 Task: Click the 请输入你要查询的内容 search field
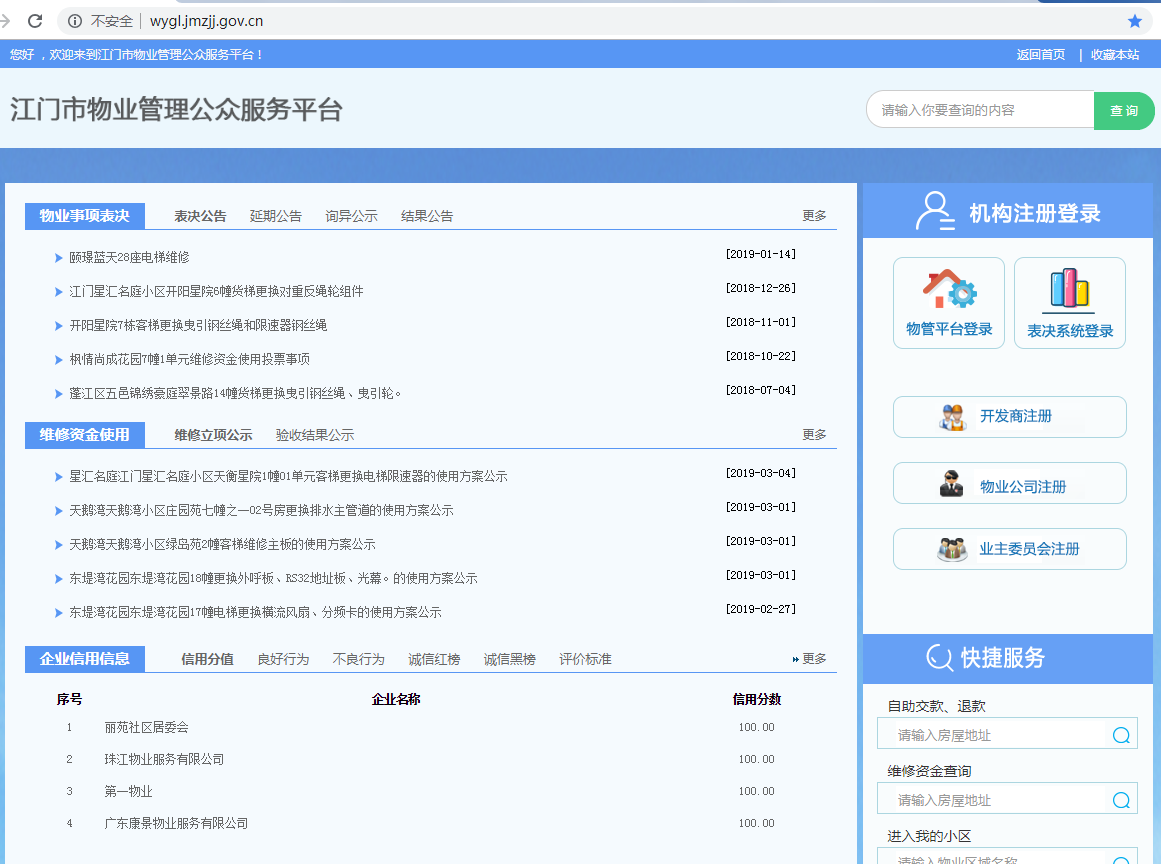980,110
